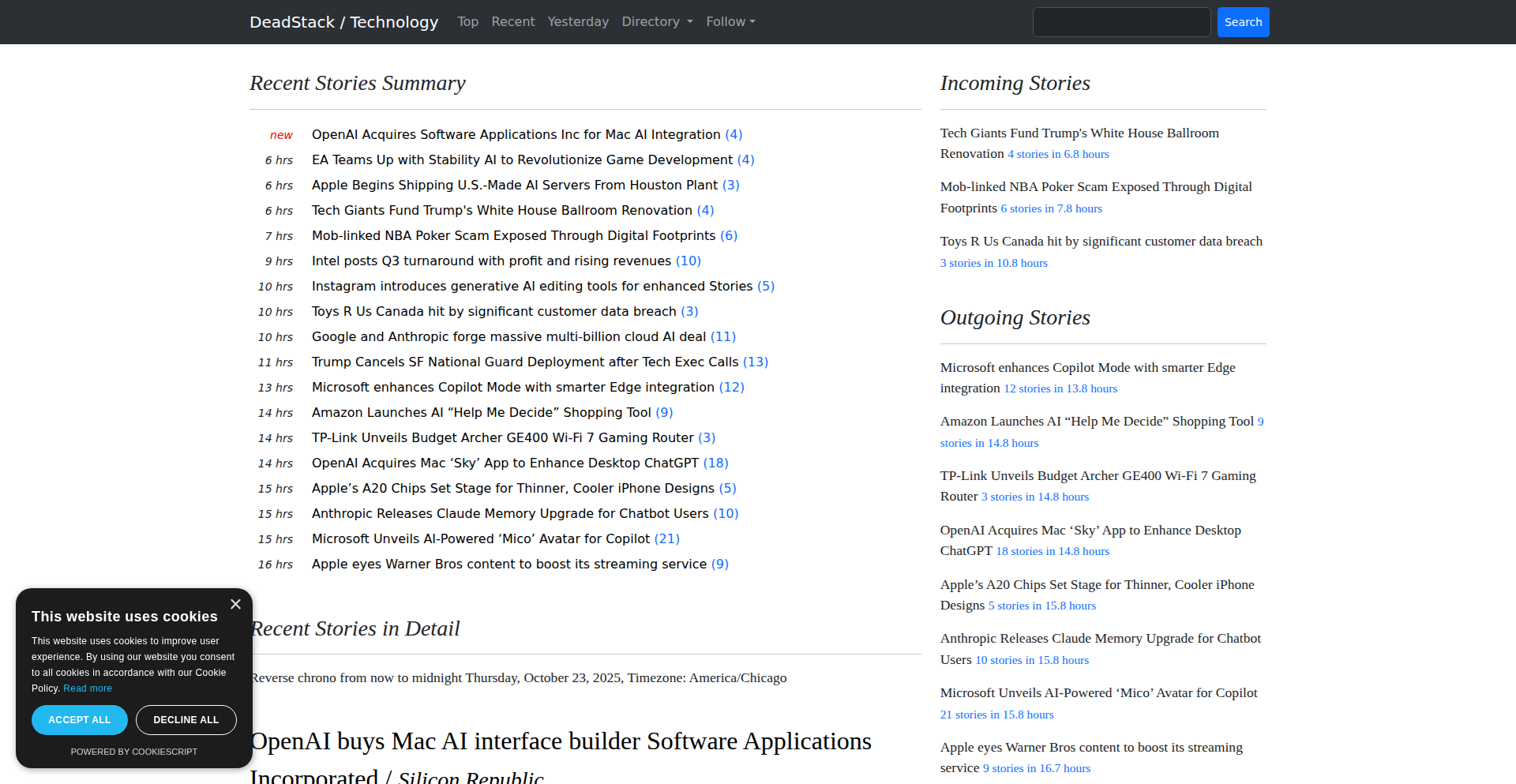The width and height of the screenshot is (1516, 784).
Task: Close the cookie consent popup
Action: pos(235,604)
